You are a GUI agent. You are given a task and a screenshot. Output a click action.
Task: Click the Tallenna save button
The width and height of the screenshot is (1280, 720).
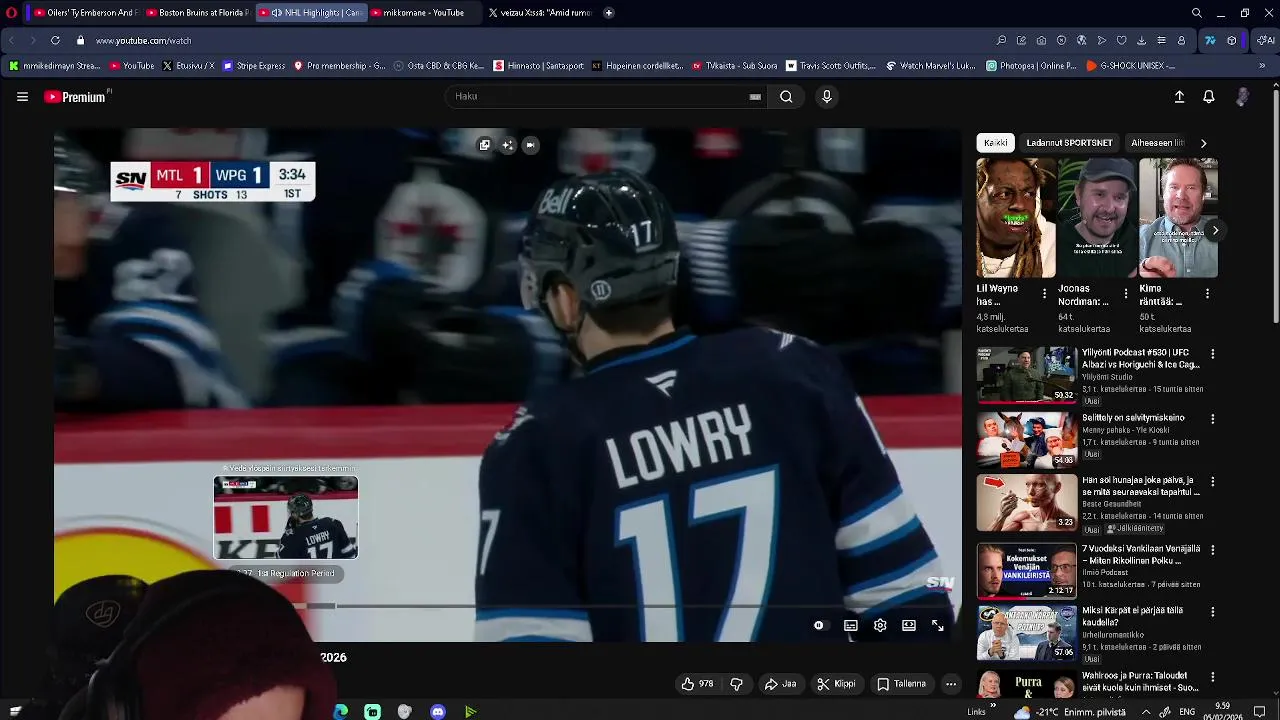click(x=901, y=684)
